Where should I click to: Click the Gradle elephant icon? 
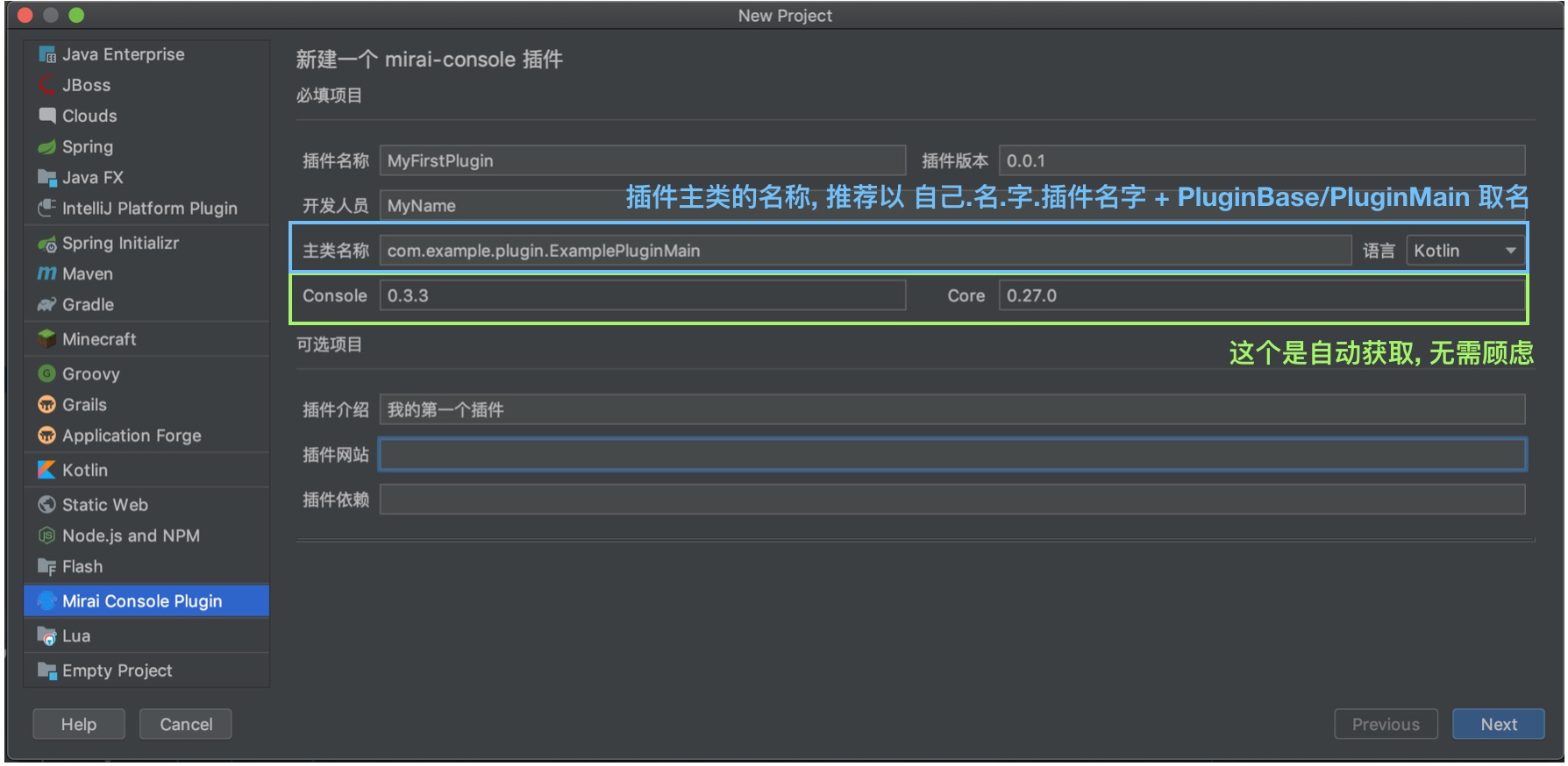click(46, 305)
